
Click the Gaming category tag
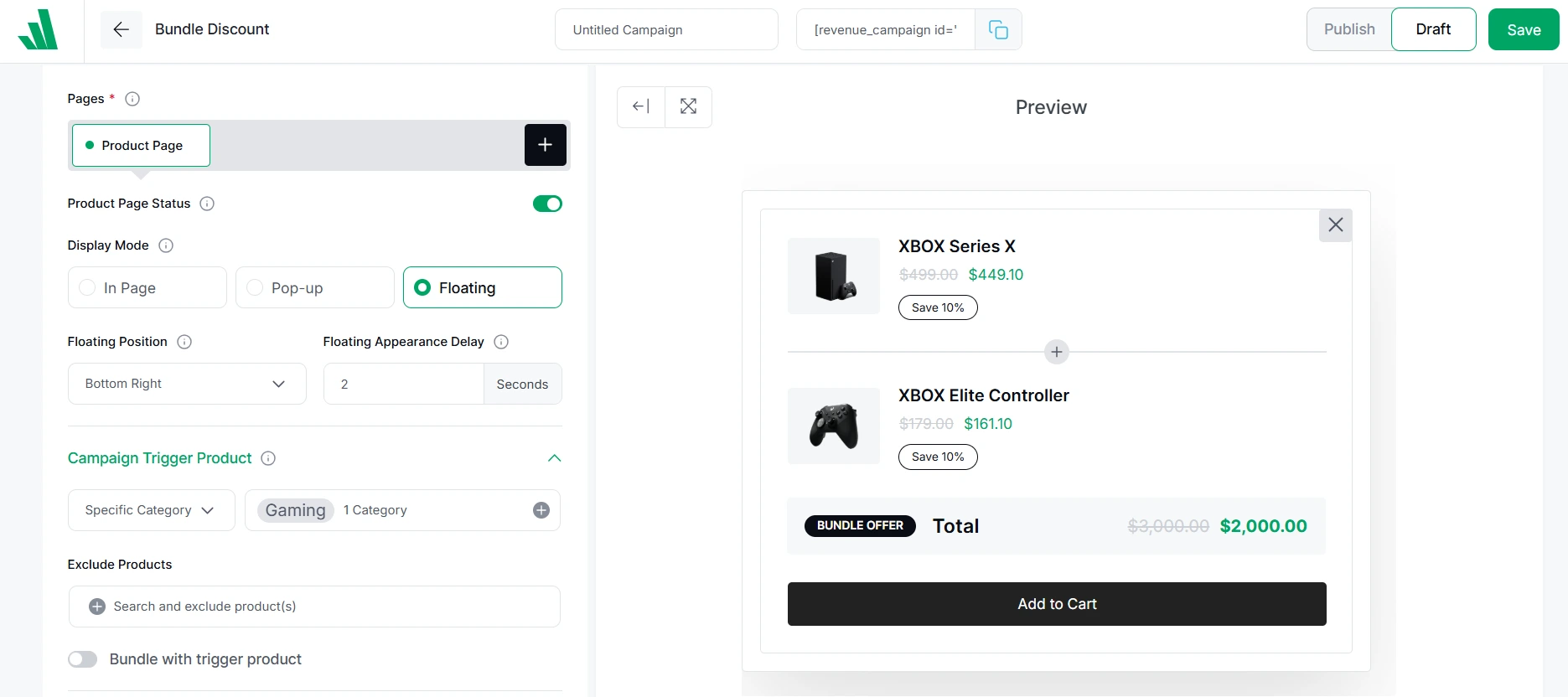(x=296, y=510)
